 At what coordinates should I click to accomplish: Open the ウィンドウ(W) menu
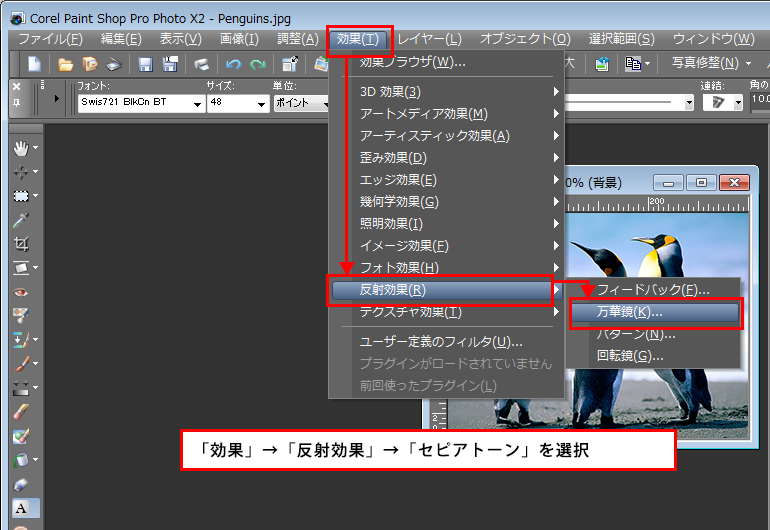(714, 39)
